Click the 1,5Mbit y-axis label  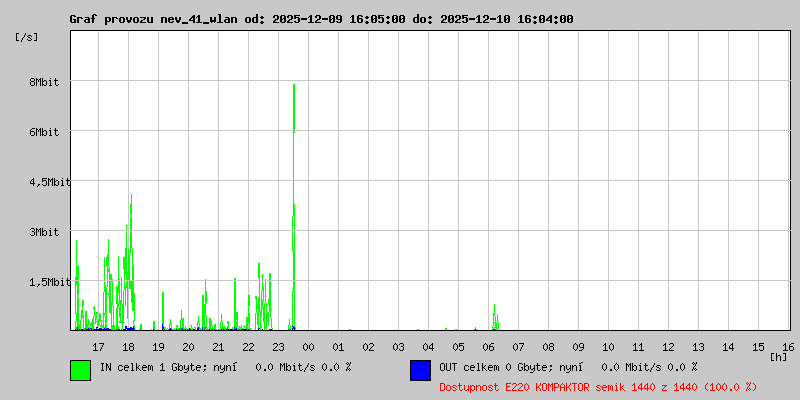coord(50,282)
